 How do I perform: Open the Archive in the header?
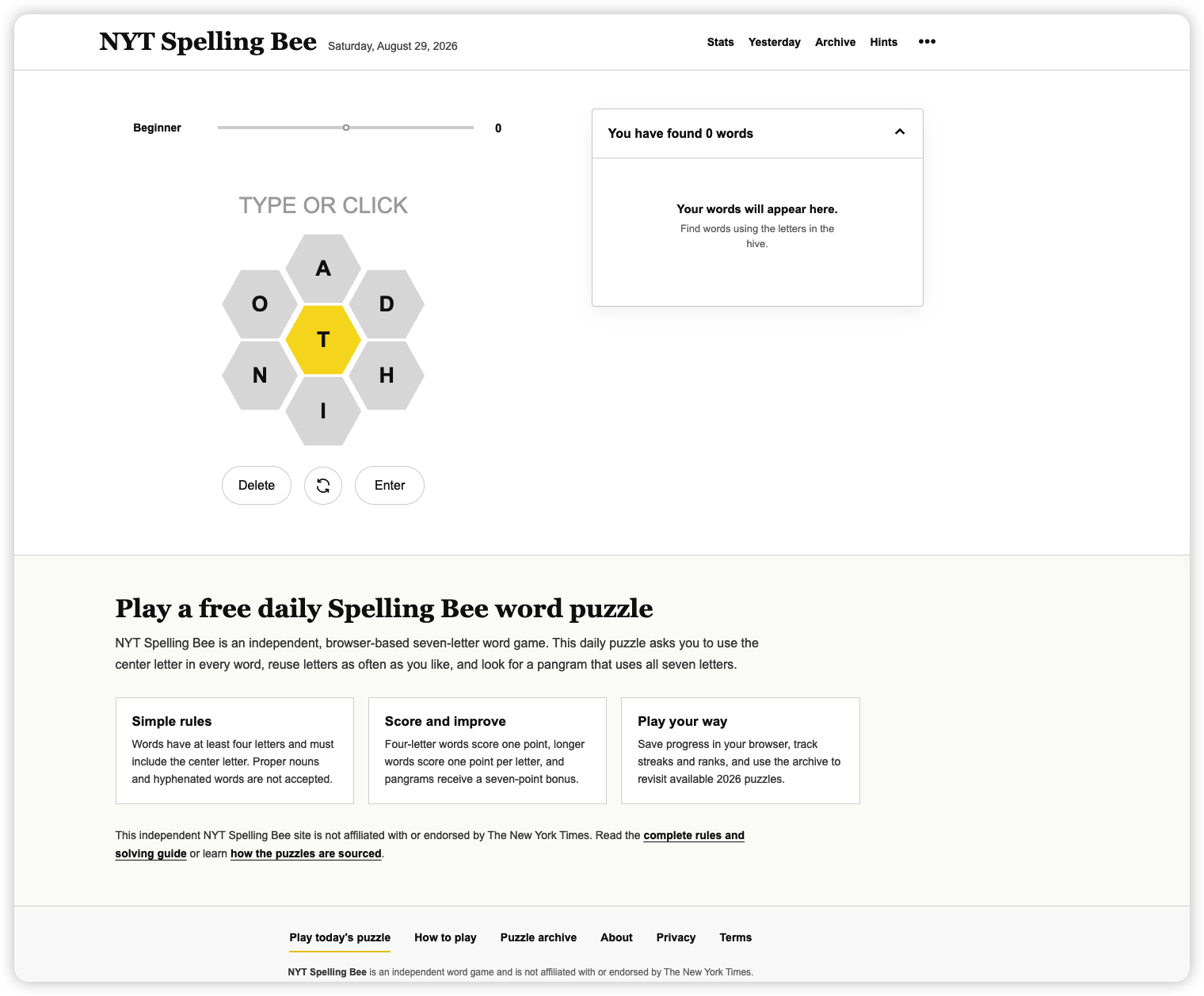835,42
